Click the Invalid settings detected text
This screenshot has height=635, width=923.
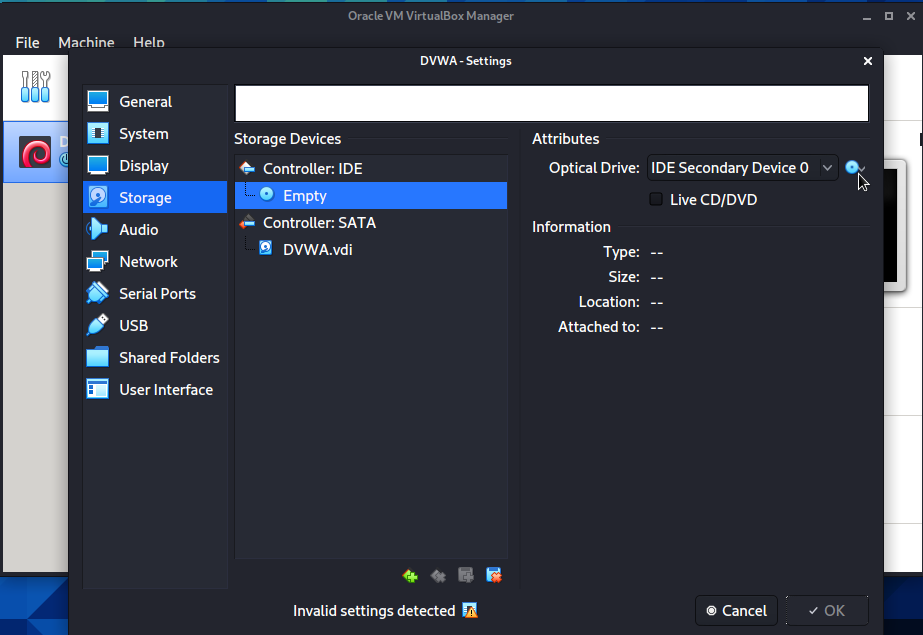pyautogui.click(x=374, y=611)
